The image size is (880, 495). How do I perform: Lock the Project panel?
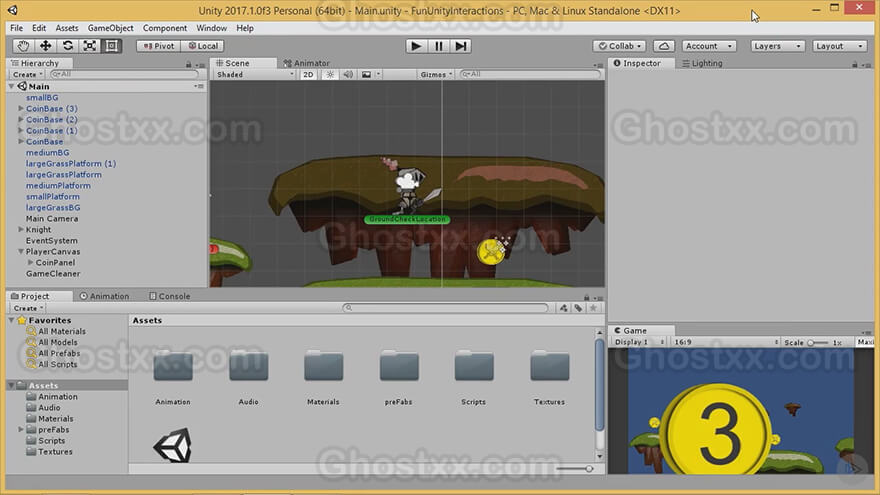click(586, 297)
